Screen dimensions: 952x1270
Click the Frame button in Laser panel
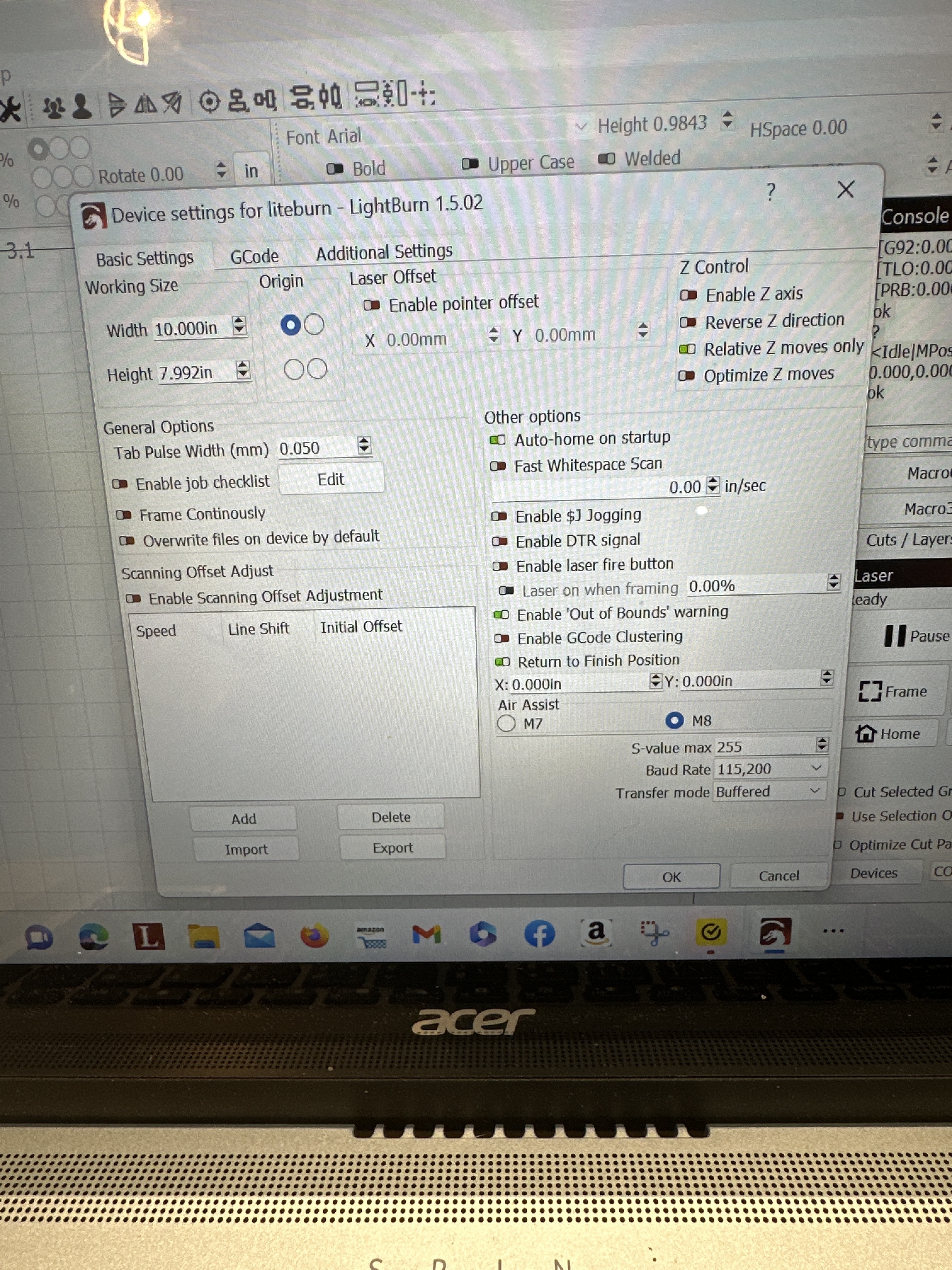coord(896,691)
